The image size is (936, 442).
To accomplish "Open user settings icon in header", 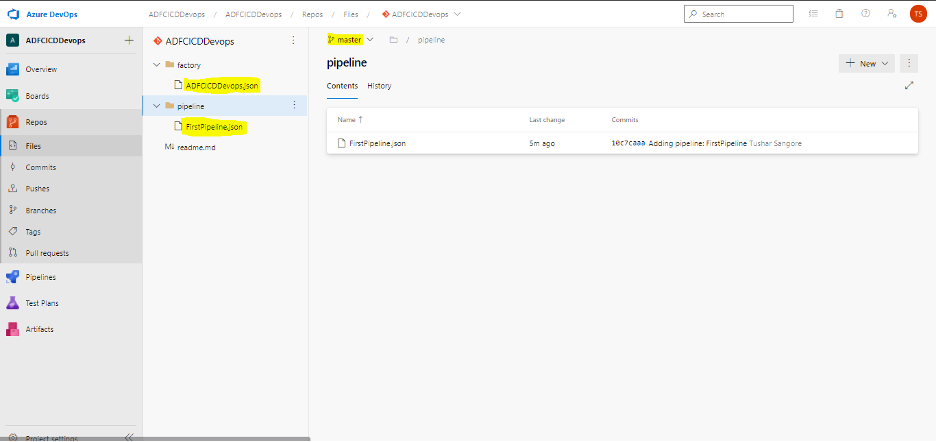I will [x=892, y=14].
